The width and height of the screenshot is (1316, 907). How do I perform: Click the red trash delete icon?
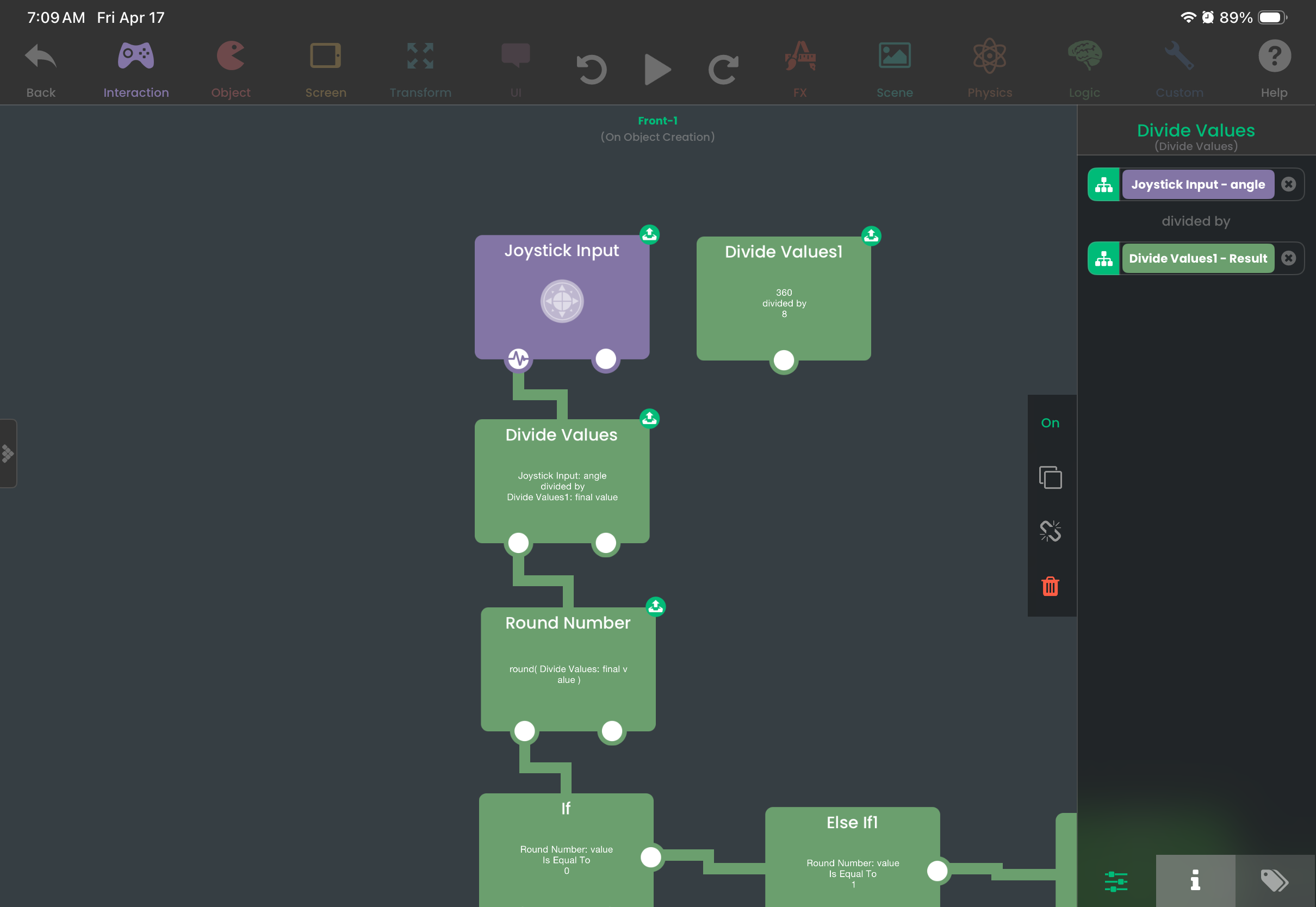pyautogui.click(x=1050, y=586)
